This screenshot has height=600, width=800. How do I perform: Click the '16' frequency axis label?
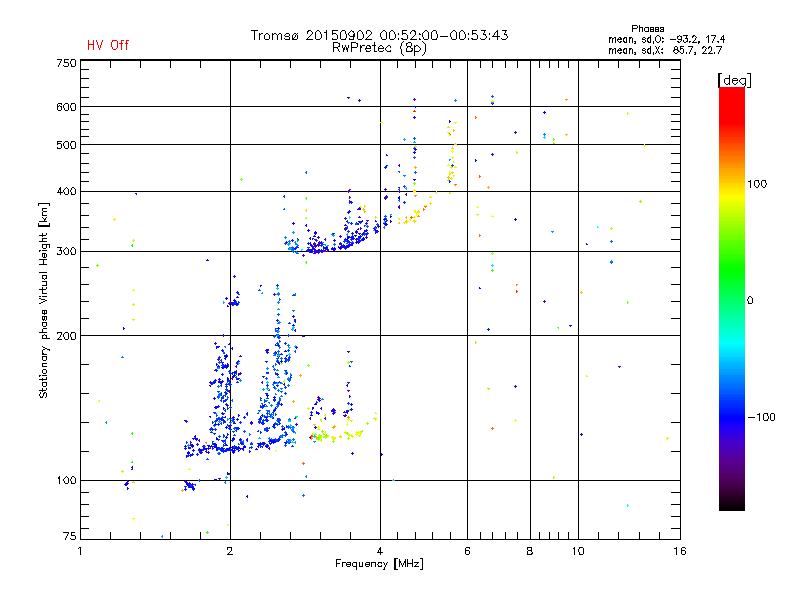coord(680,551)
